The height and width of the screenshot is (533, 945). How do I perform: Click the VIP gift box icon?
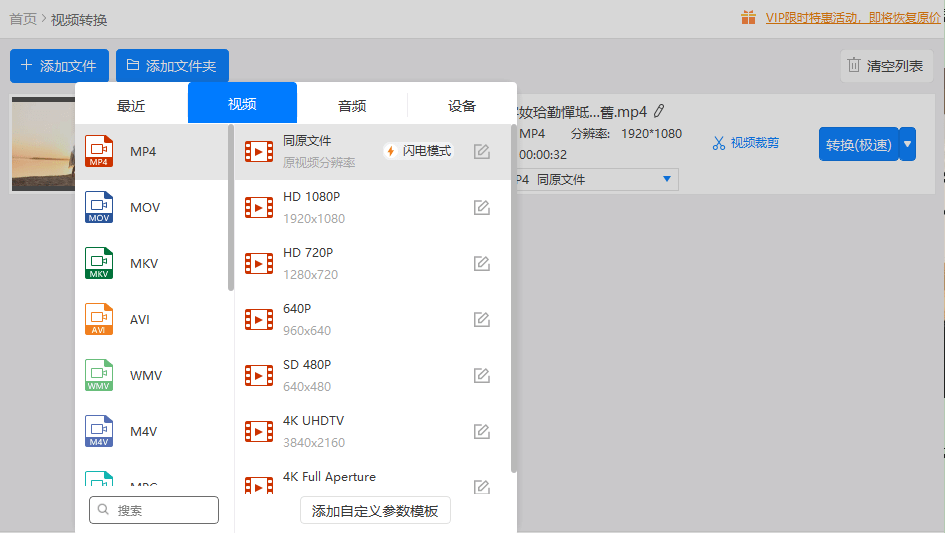pyautogui.click(x=749, y=17)
